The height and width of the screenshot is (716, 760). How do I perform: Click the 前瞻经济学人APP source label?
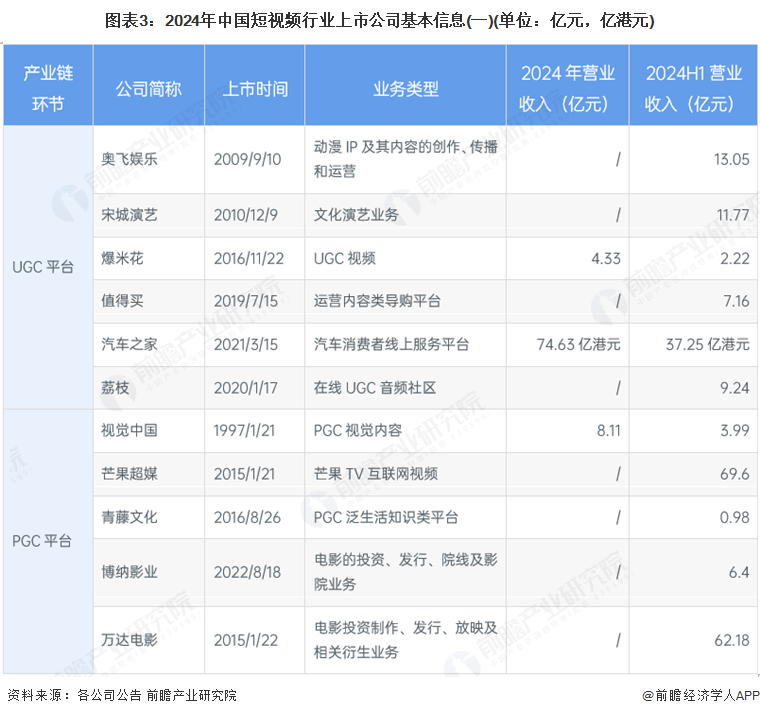pyautogui.click(x=701, y=696)
